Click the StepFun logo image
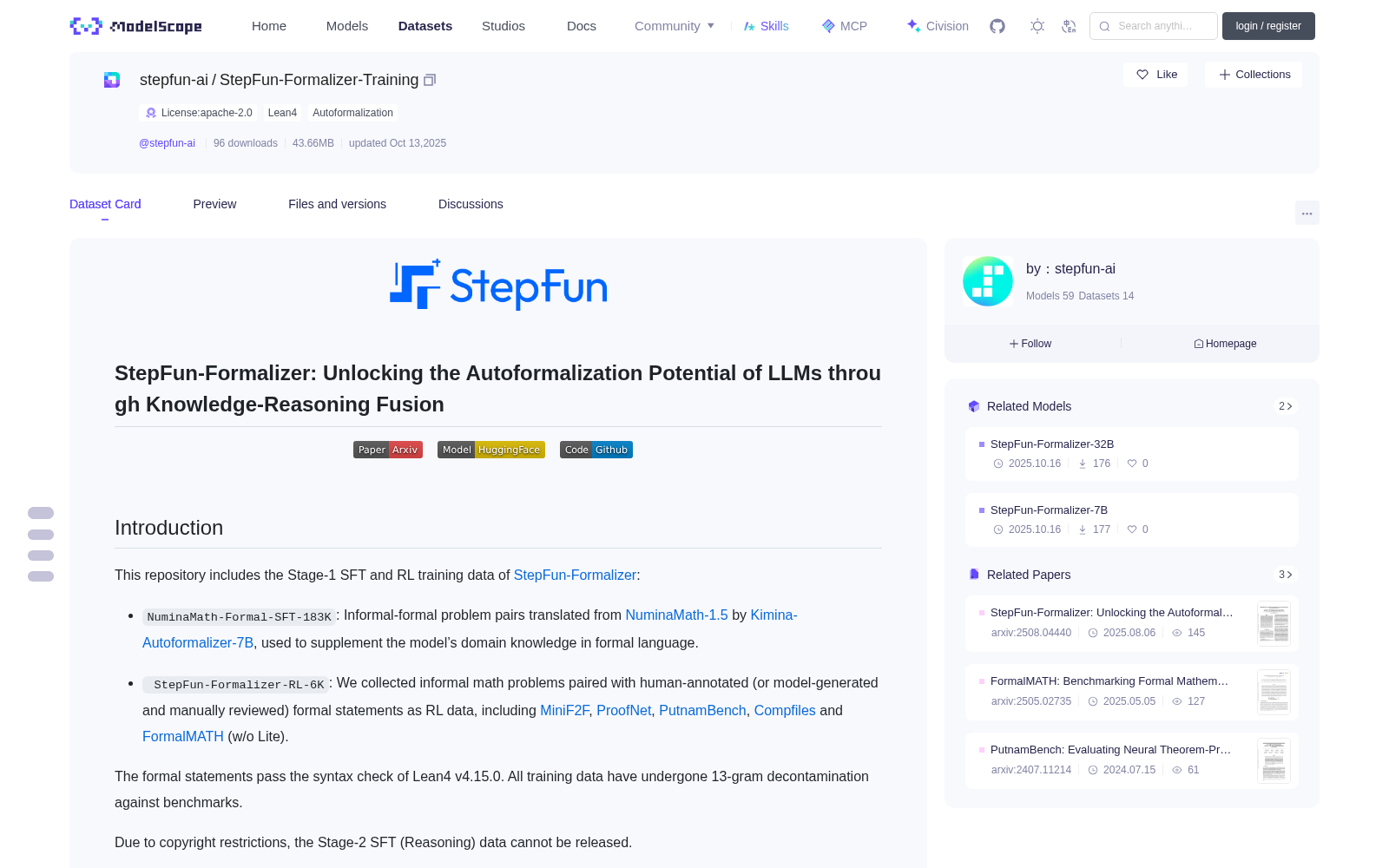This screenshot has width=1389, height=868. 498,285
